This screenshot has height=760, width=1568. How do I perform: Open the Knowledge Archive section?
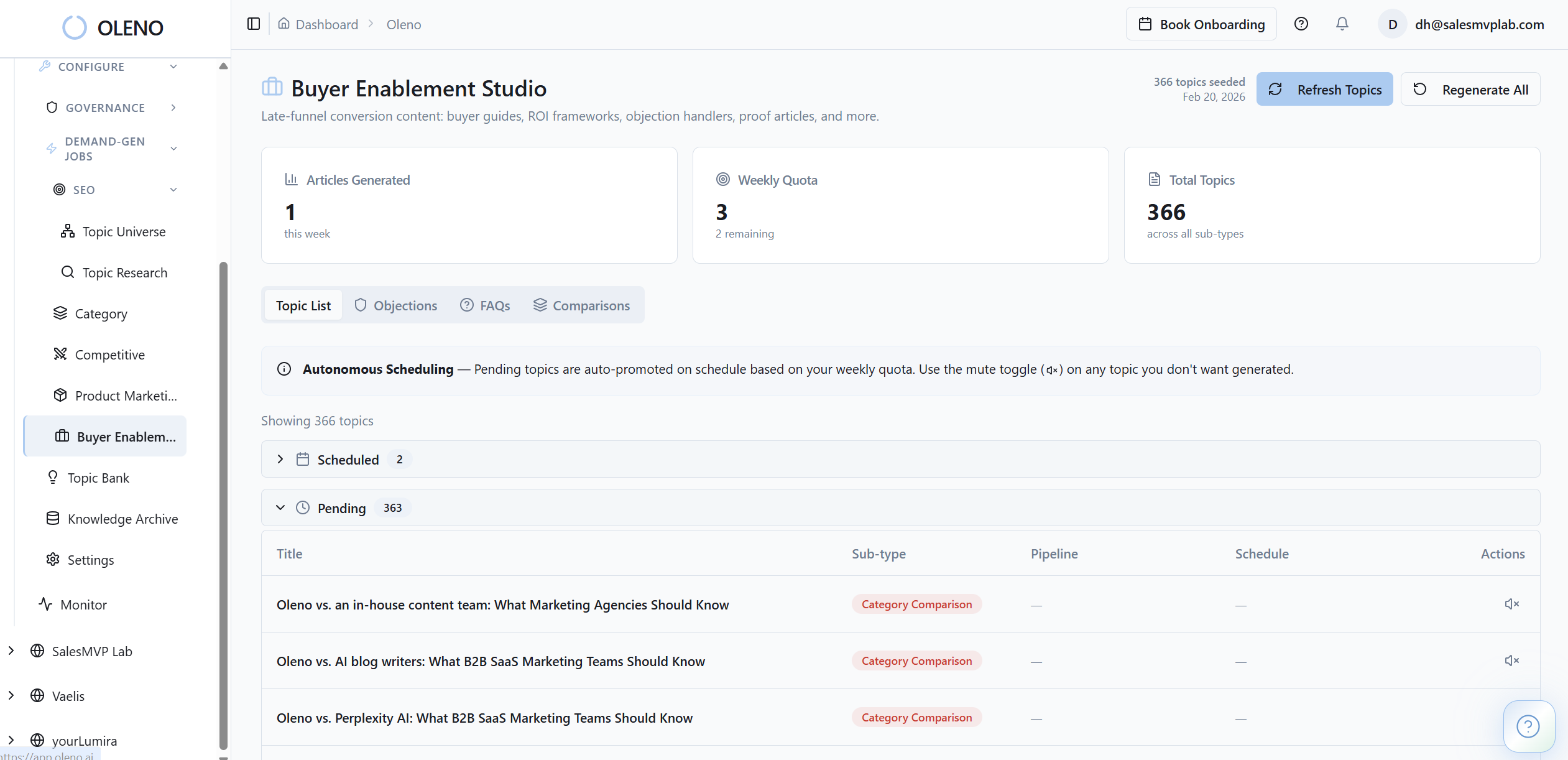122,518
